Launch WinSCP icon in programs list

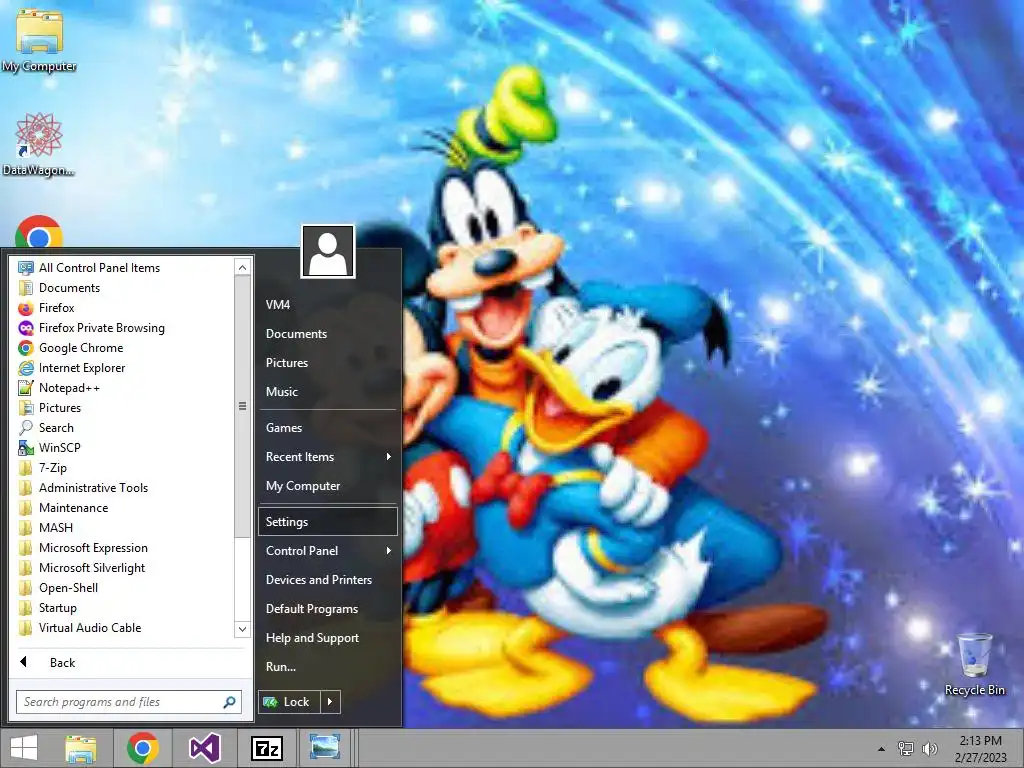pyautogui.click(x=26, y=448)
